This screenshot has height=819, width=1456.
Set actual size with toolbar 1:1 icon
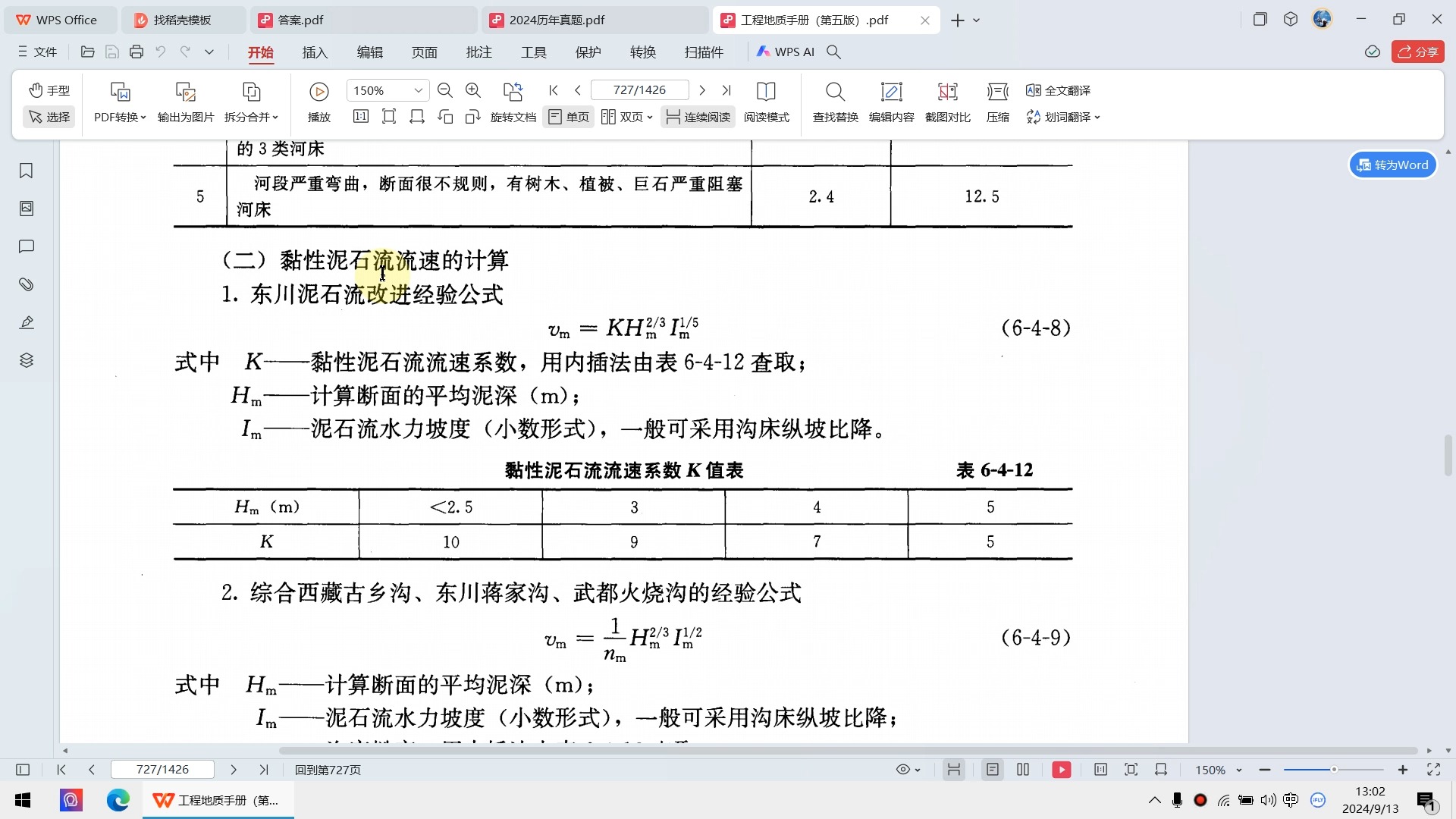(x=361, y=116)
